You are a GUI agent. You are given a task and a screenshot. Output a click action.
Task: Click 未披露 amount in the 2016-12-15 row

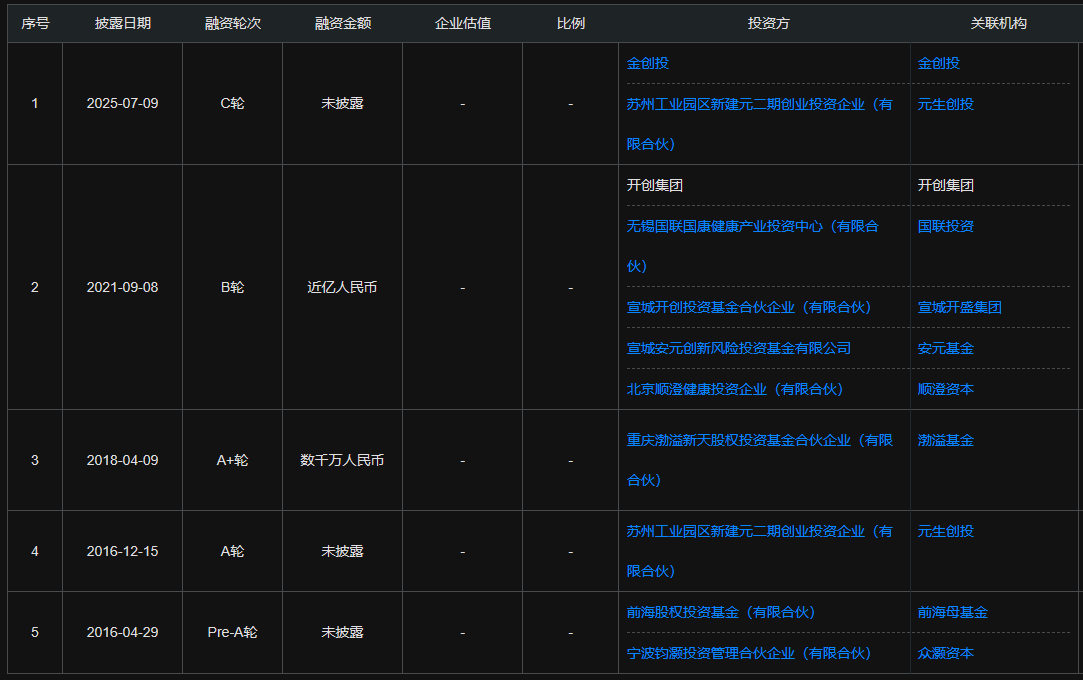[x=342, y=552]
